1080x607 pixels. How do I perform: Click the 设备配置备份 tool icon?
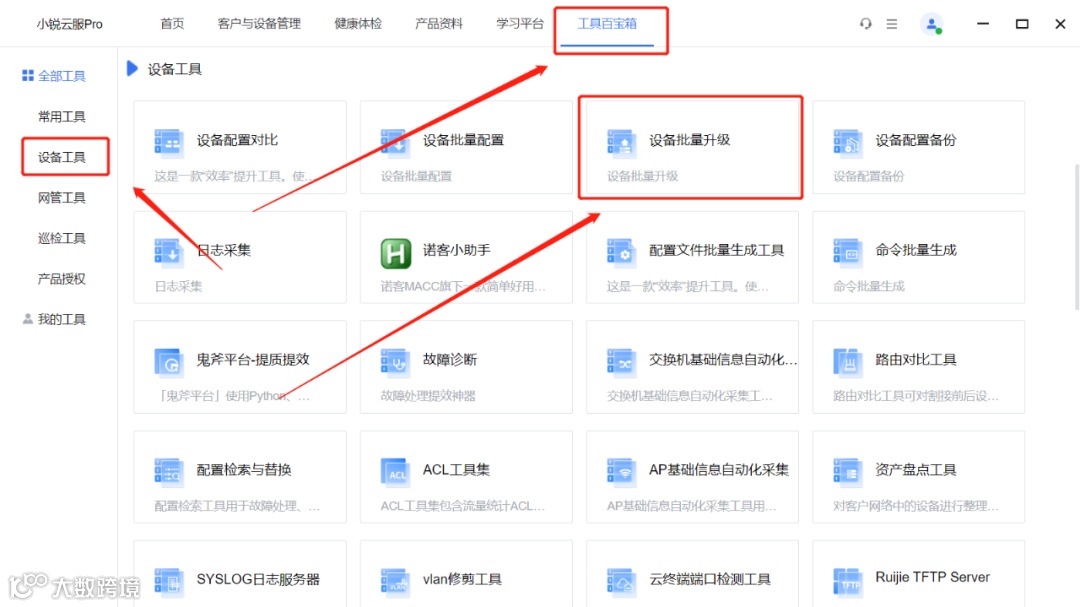(x=847, y=143)
